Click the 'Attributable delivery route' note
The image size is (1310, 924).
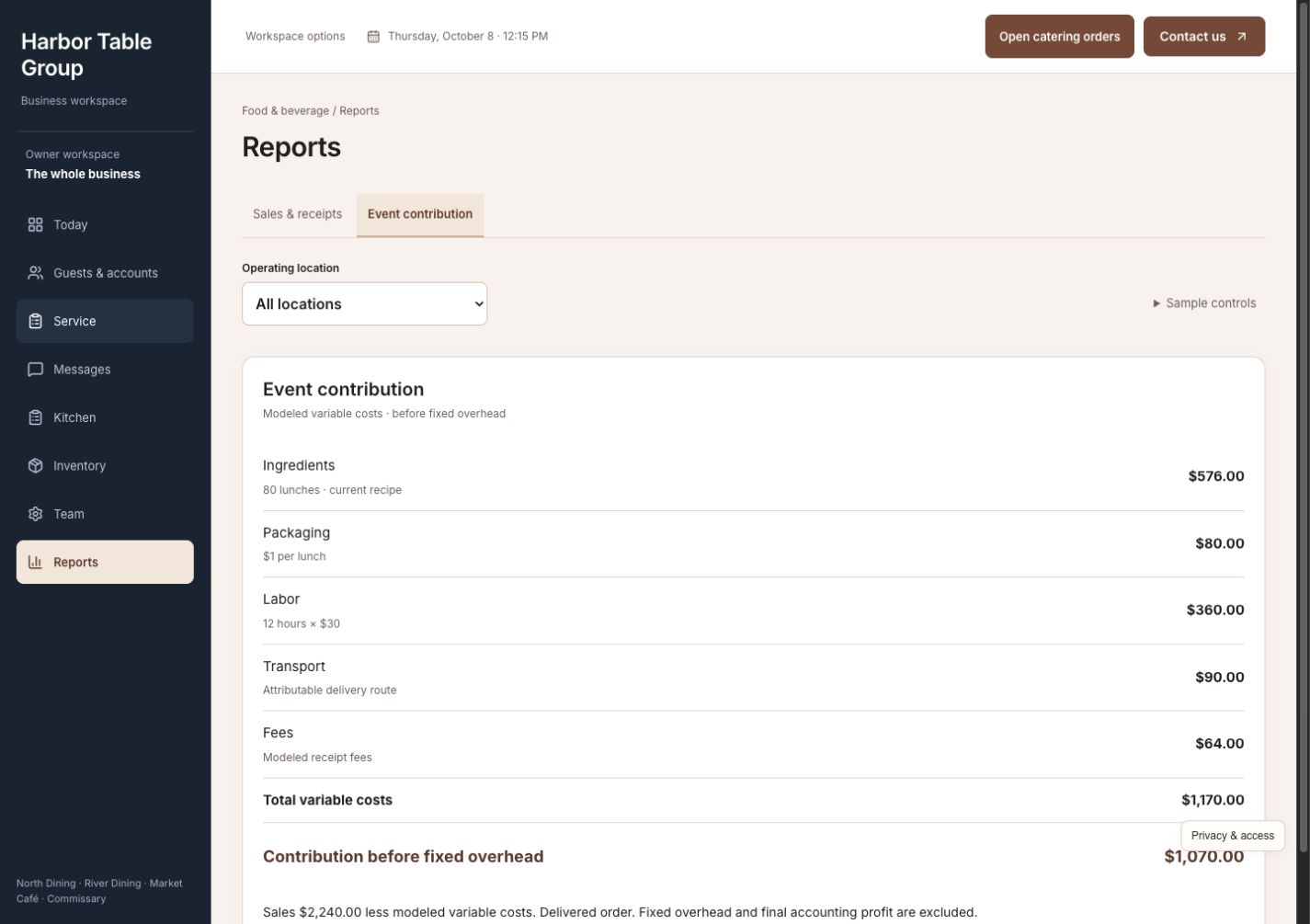pyautogui.click(x=330, y=690)
